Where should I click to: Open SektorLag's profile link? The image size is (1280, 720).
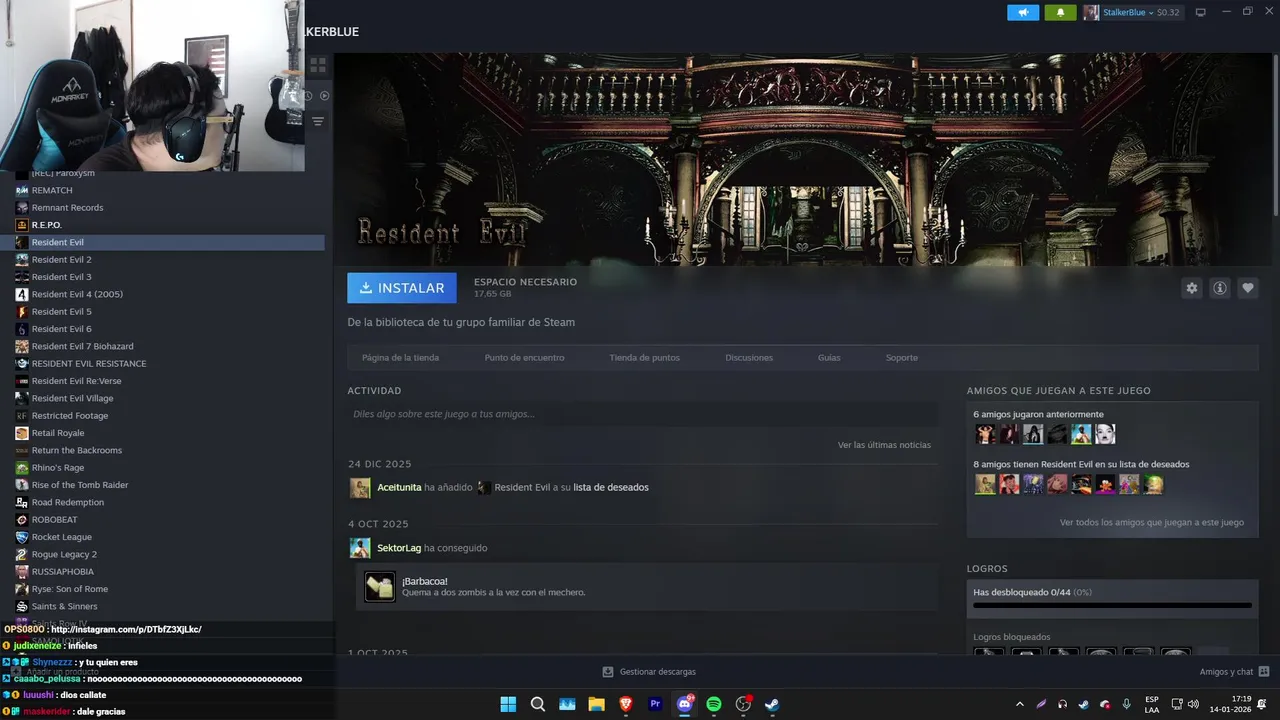(399, 548)
